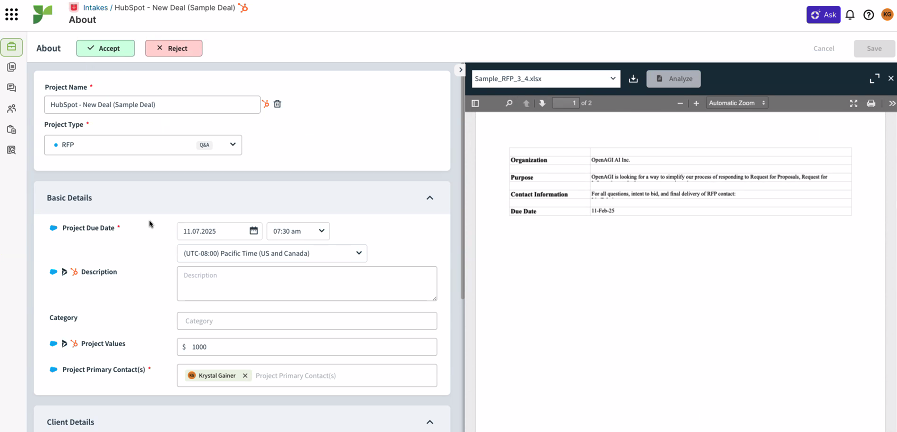Click the Due Date cell in document
Viewport: 897px width, 432px height.
tap(549, 211)
